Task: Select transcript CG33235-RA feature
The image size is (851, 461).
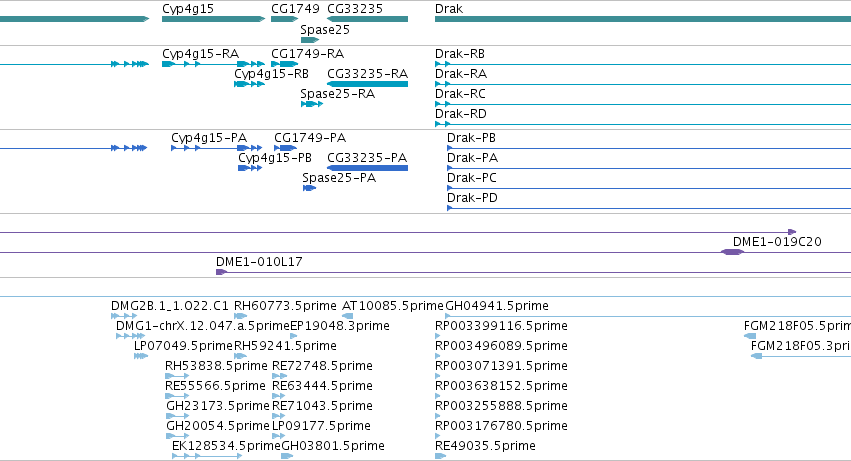Action: (367, 84)
